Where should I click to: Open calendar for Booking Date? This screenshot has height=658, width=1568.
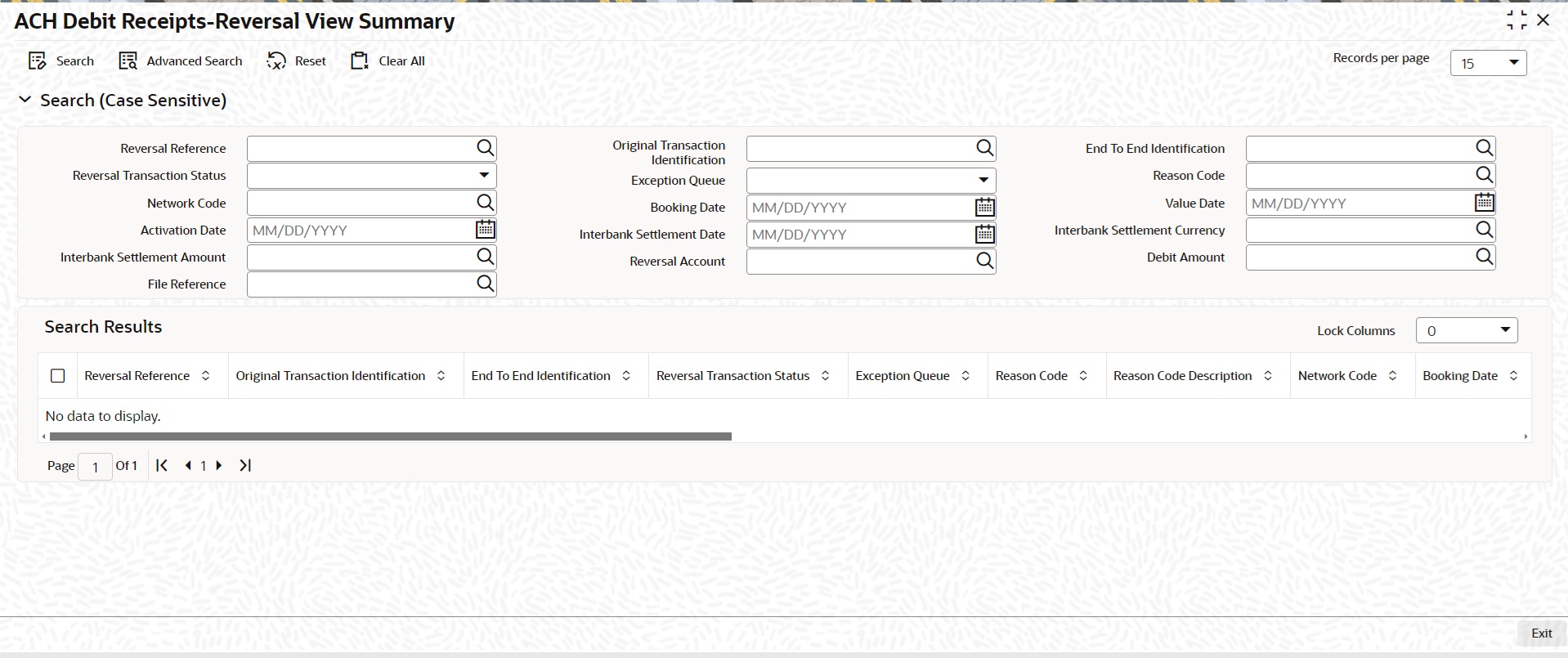coord(985,208)
